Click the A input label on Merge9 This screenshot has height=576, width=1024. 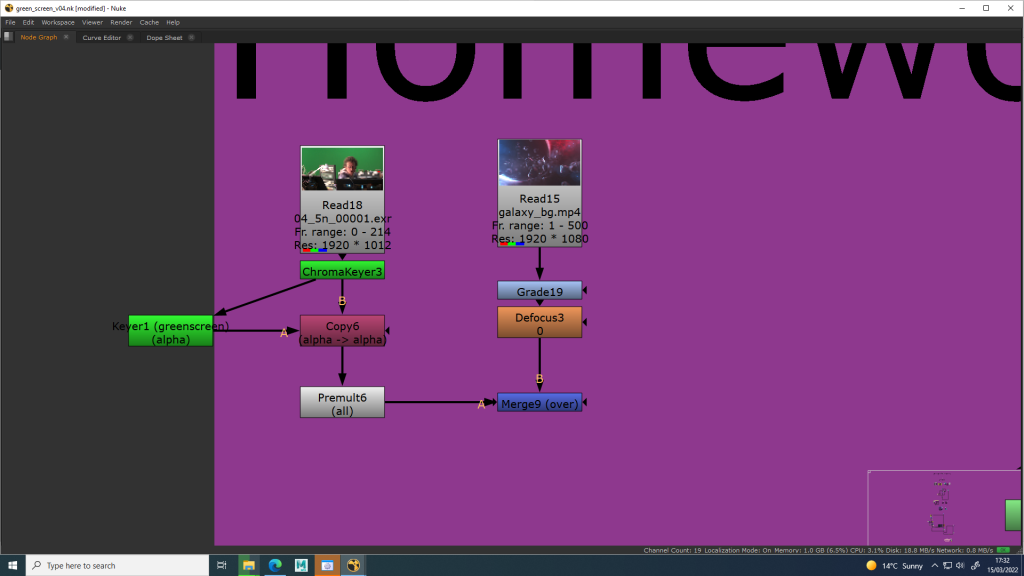(481, 404)
